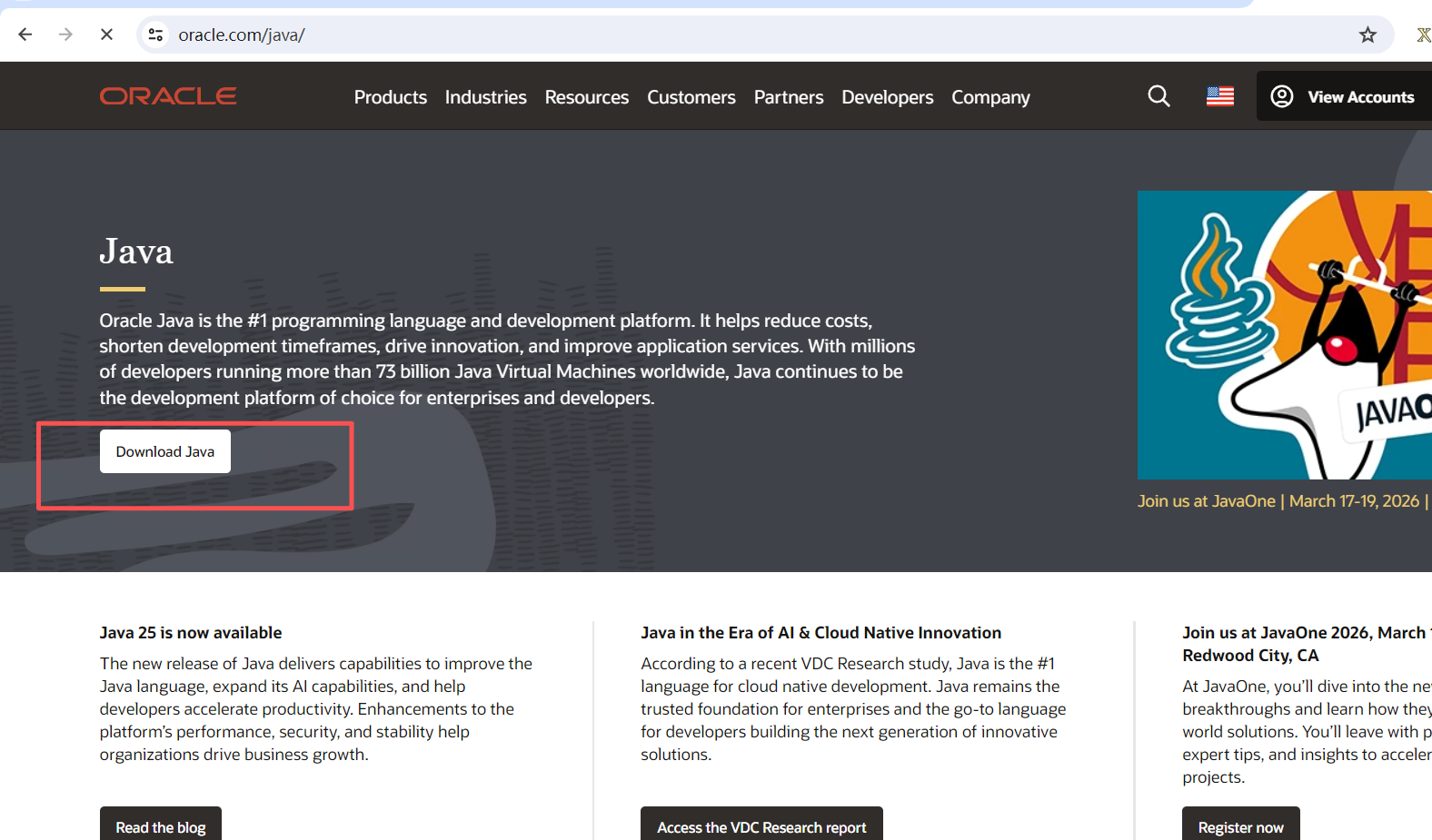Click the Download Java button
Viewport: 1432px width, 840px height.
(165, 451)
